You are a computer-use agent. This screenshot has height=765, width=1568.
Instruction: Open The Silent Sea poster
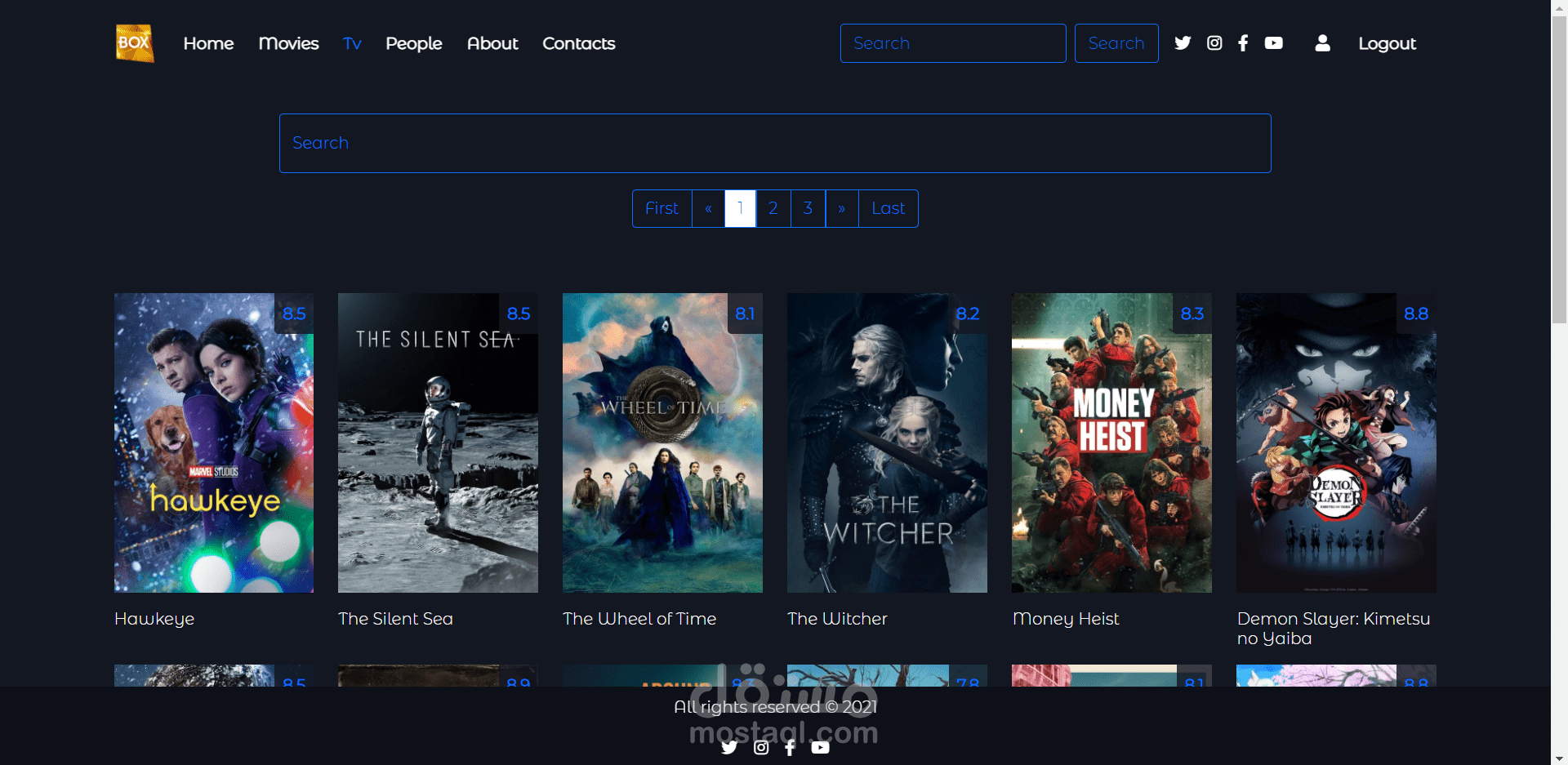tap(438, 443)
